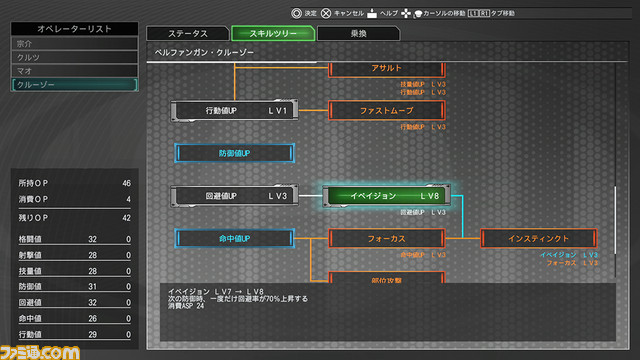Select the インスティンクト skill node

point(538,238)
